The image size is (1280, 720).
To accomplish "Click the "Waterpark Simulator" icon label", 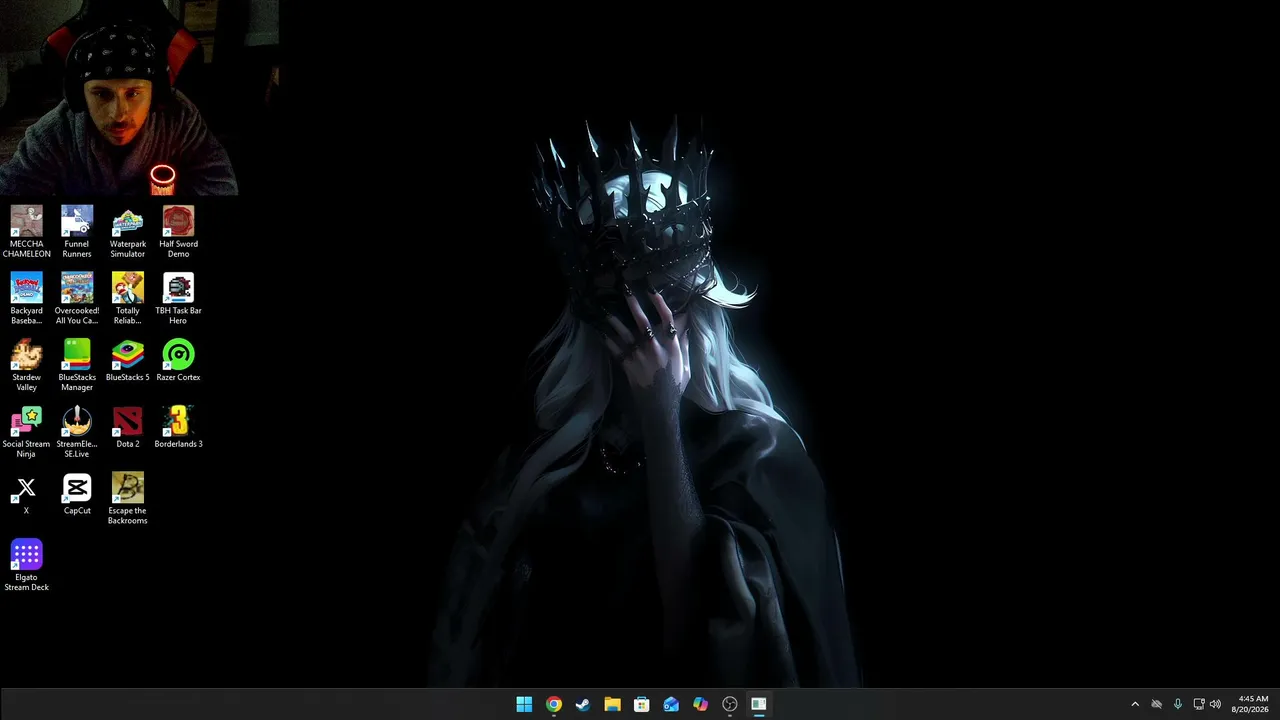I will 128,249.
